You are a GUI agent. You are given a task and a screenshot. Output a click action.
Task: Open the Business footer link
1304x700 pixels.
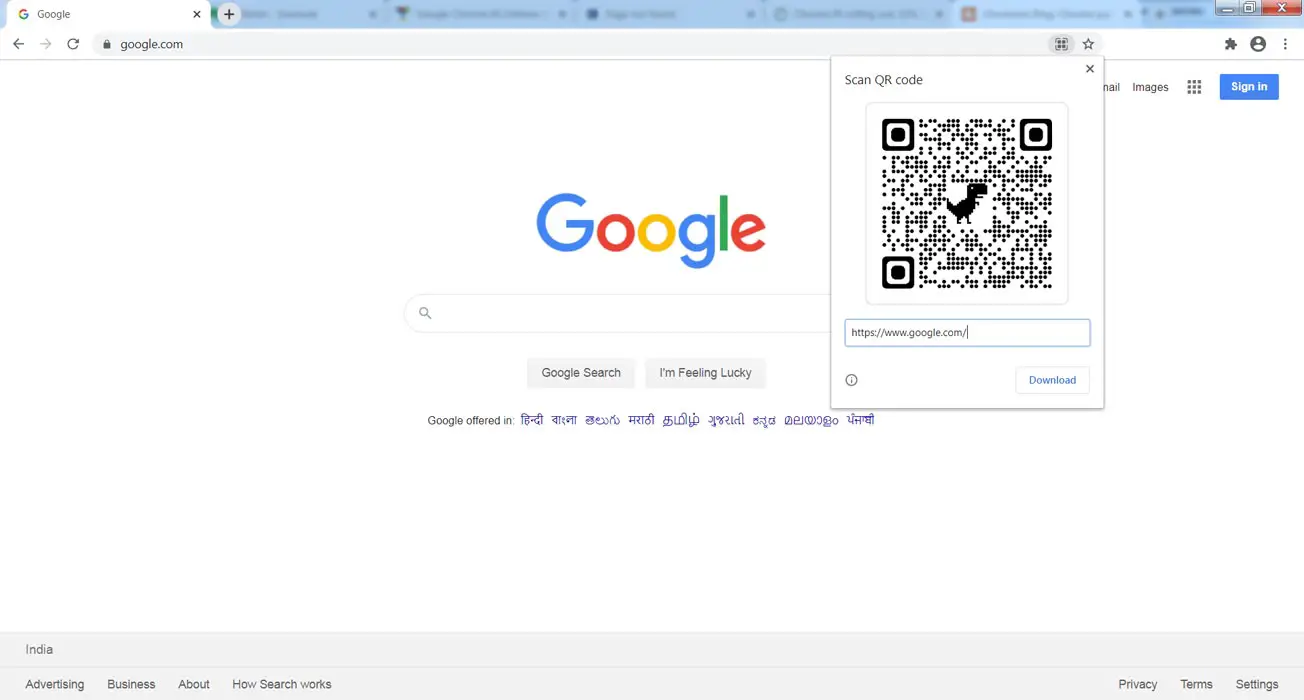click(131, 685)
